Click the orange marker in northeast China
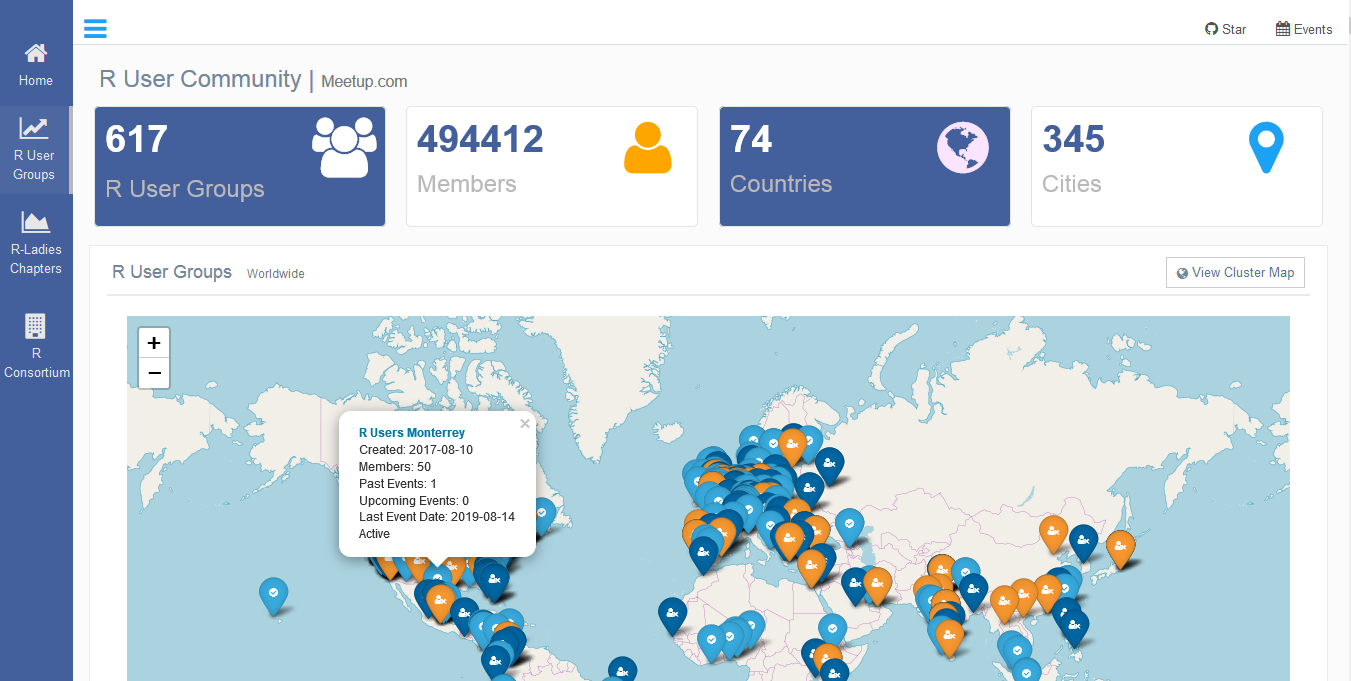 [x=1052, y=533]
